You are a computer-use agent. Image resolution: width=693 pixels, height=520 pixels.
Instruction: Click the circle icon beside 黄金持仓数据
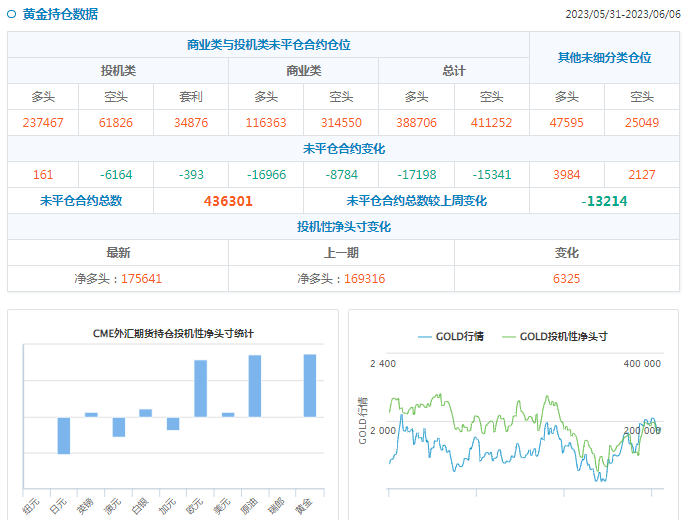point(12,15)
